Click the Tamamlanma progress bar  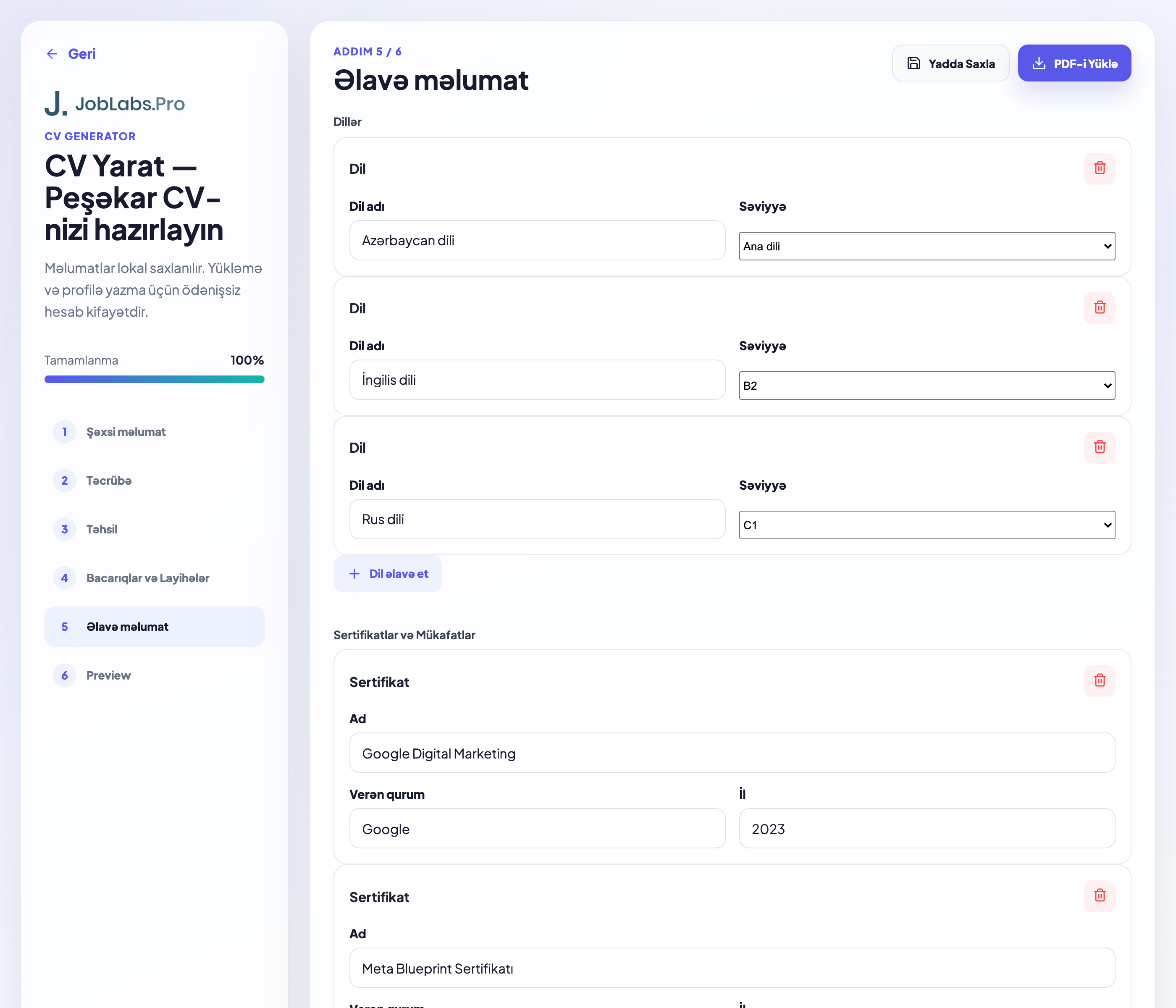tap(155, 379)
